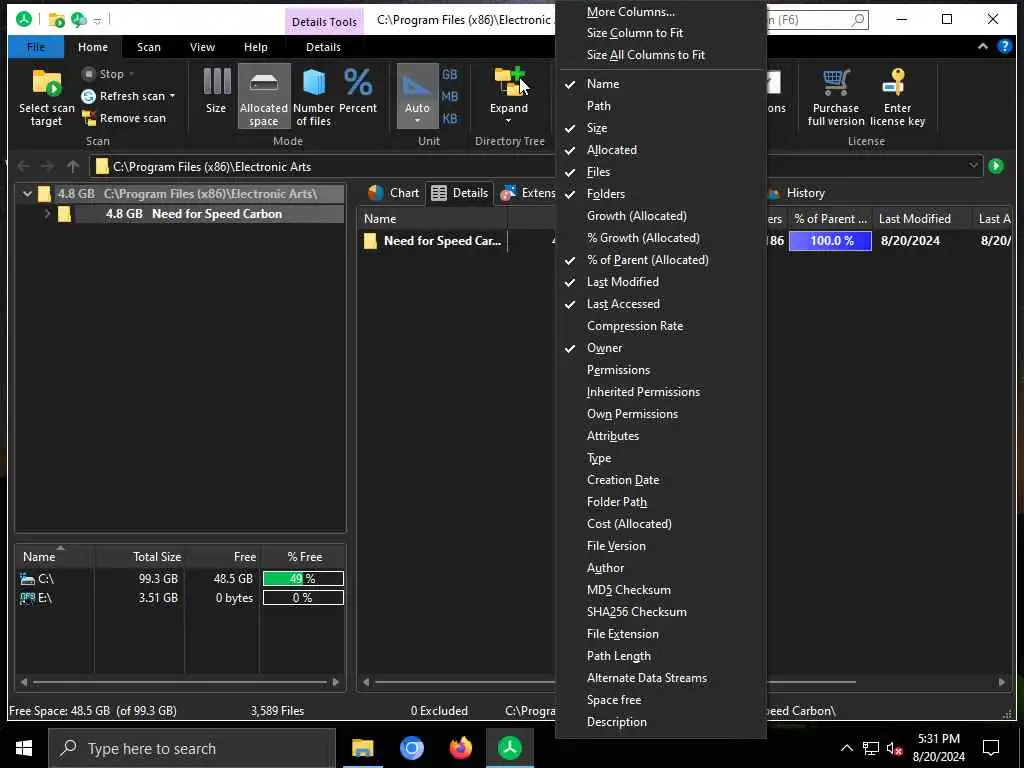Open Firefox from taskbar
Image resolution: width=1024 pixels, height=768 pixels.
(x=460, y=748)
